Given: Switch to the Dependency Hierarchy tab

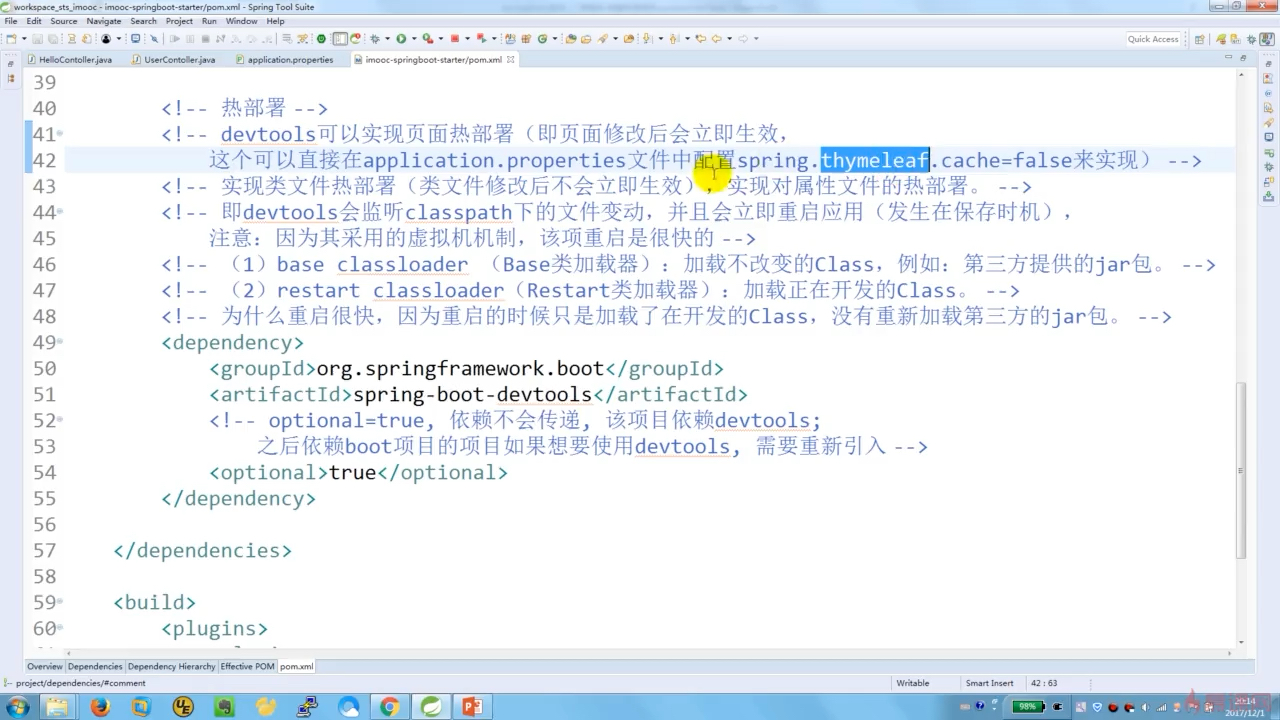Looking at the screenshot, I should click(x=171, y=666).
